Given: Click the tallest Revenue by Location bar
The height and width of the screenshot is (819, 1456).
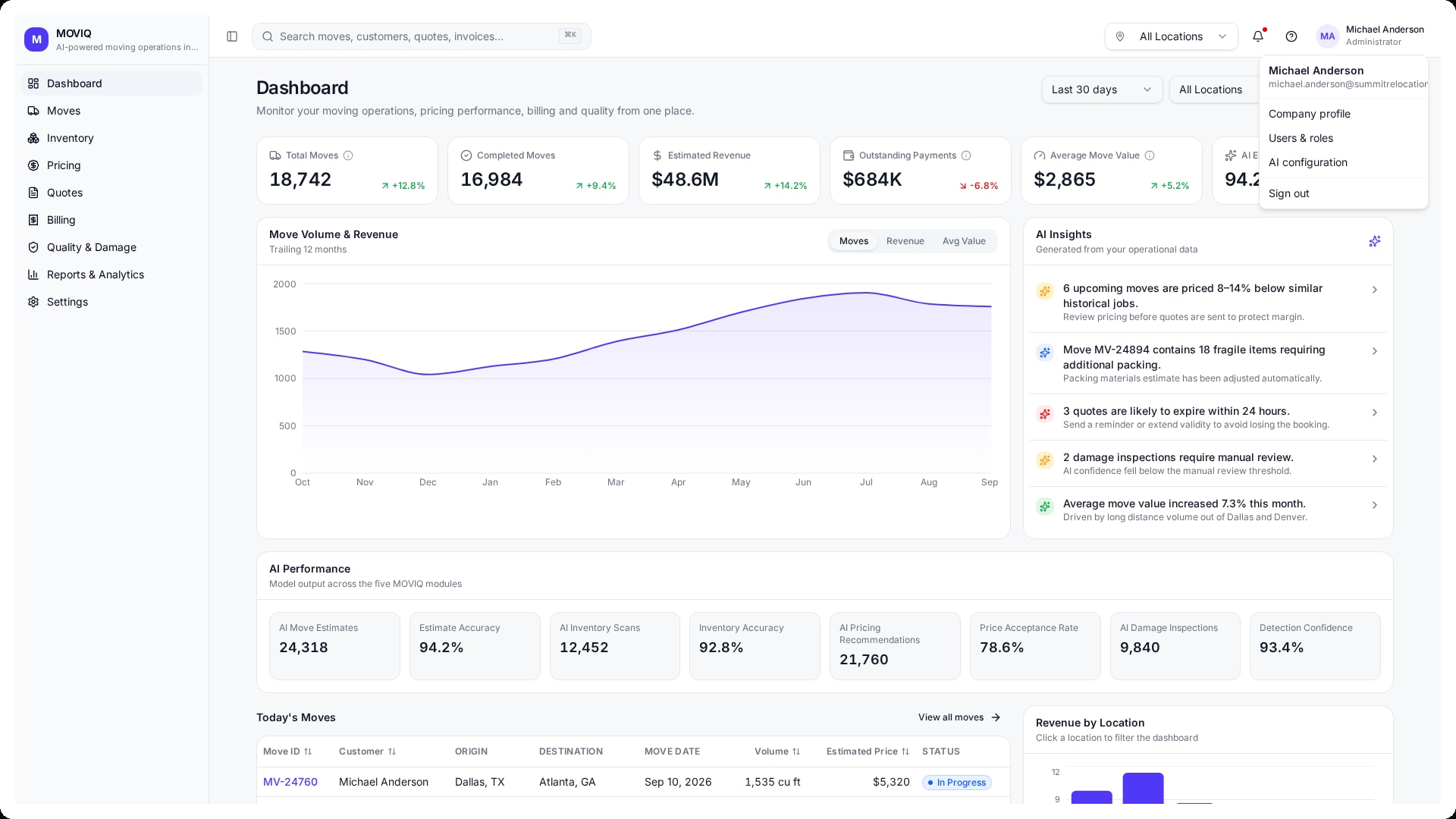Looking at the screenshot, I should pos(1143,788).
